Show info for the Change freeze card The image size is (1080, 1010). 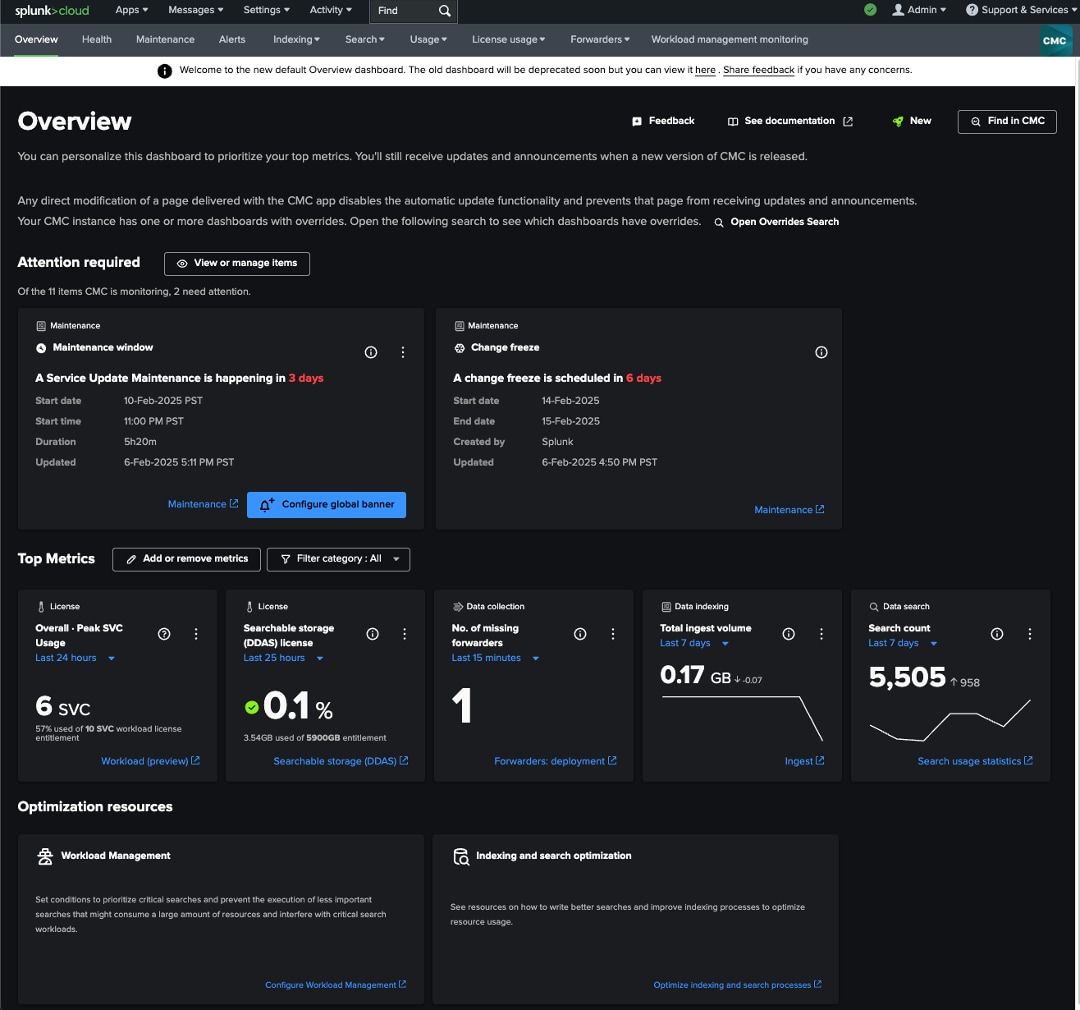[821, 352]
